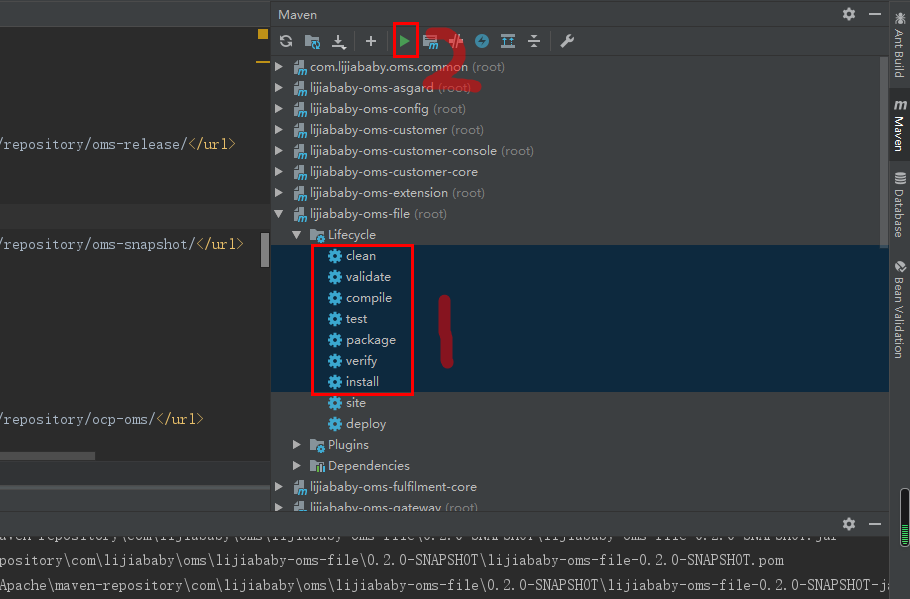The height and width of the screenshot is (599, 910).
Task: Expand lijiababy-oms-config project node
Action: click(279, 109)
